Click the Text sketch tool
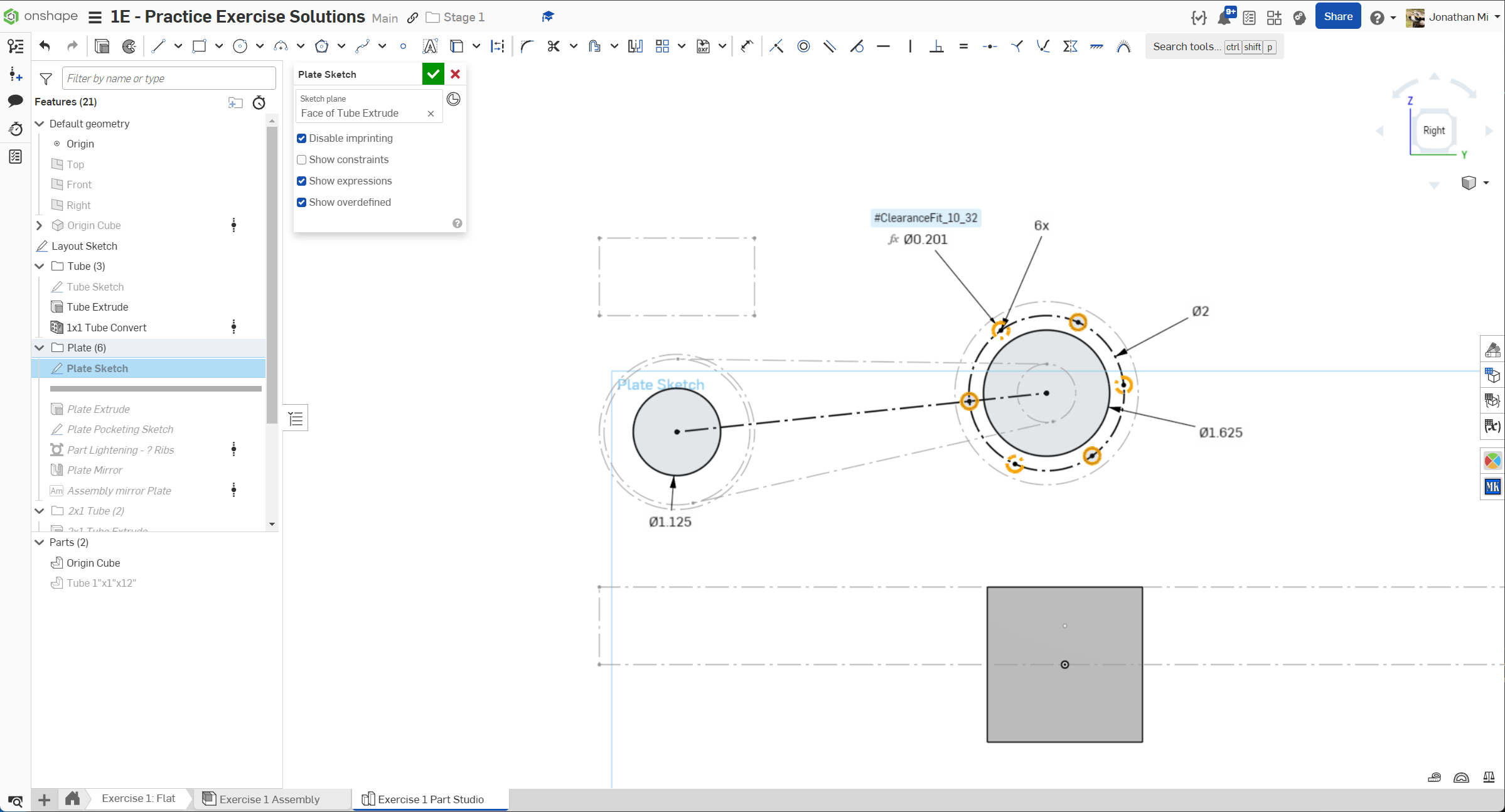This screenshot has width=1505, height=812. [430, 46]
